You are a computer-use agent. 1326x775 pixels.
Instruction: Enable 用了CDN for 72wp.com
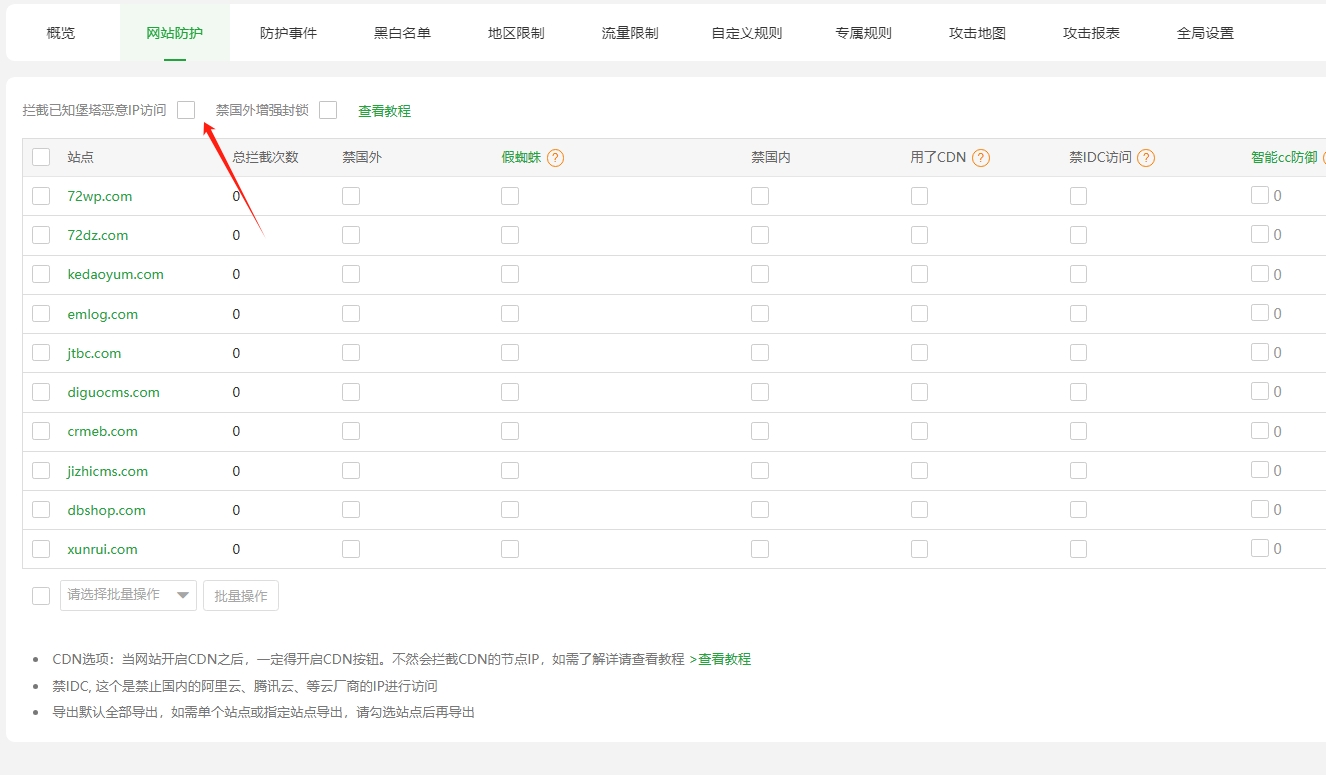919,196
